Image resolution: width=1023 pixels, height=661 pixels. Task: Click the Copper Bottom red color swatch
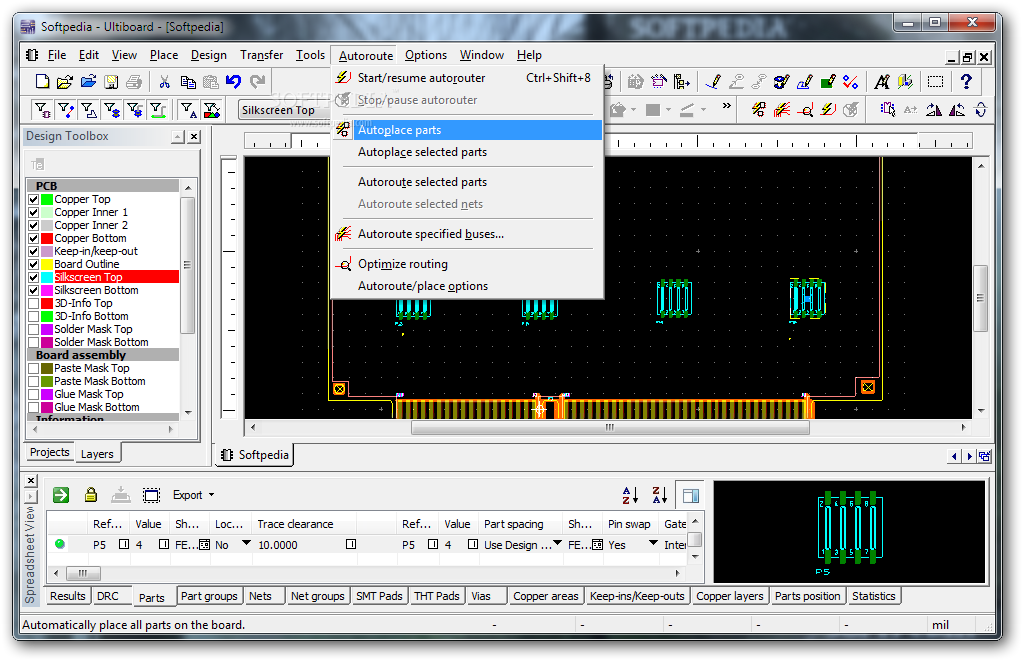(x=47, y=238)
